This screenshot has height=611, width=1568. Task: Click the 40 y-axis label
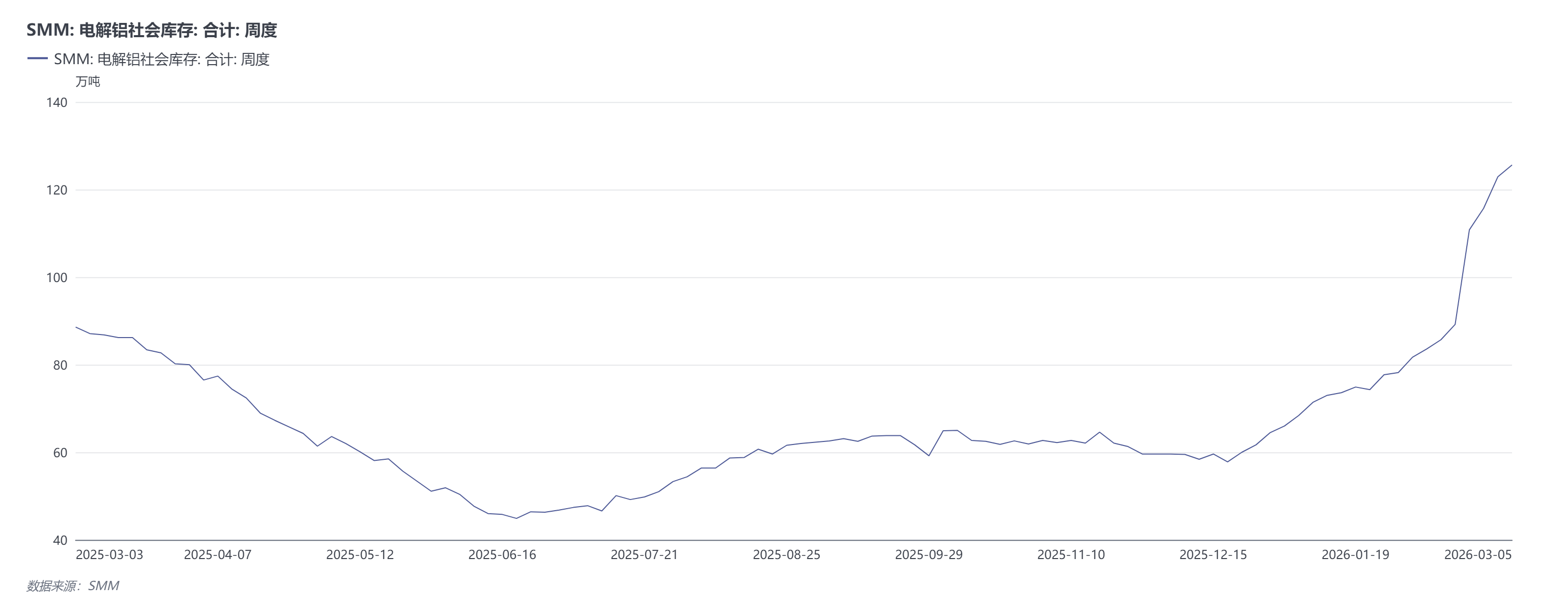[60, 540]
